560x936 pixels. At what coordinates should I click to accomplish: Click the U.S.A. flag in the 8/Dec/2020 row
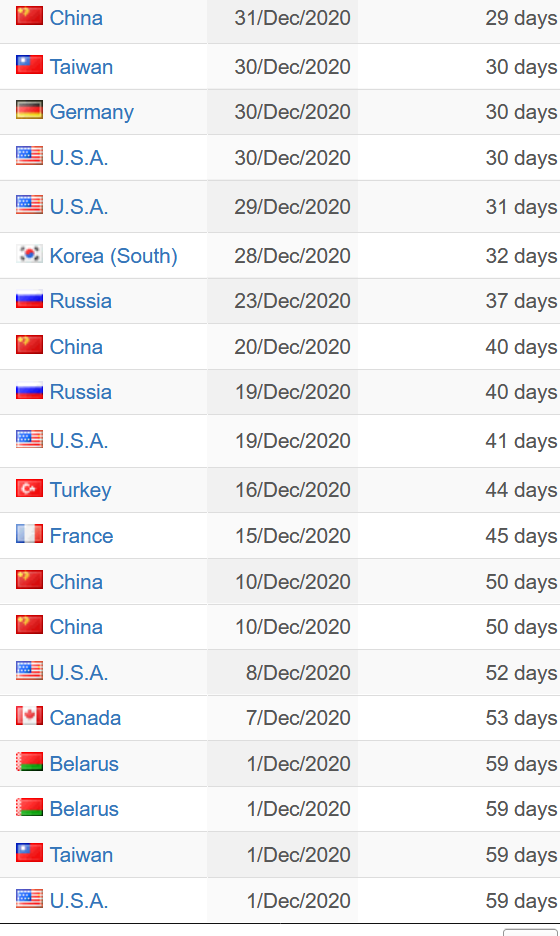click(29, 671)
